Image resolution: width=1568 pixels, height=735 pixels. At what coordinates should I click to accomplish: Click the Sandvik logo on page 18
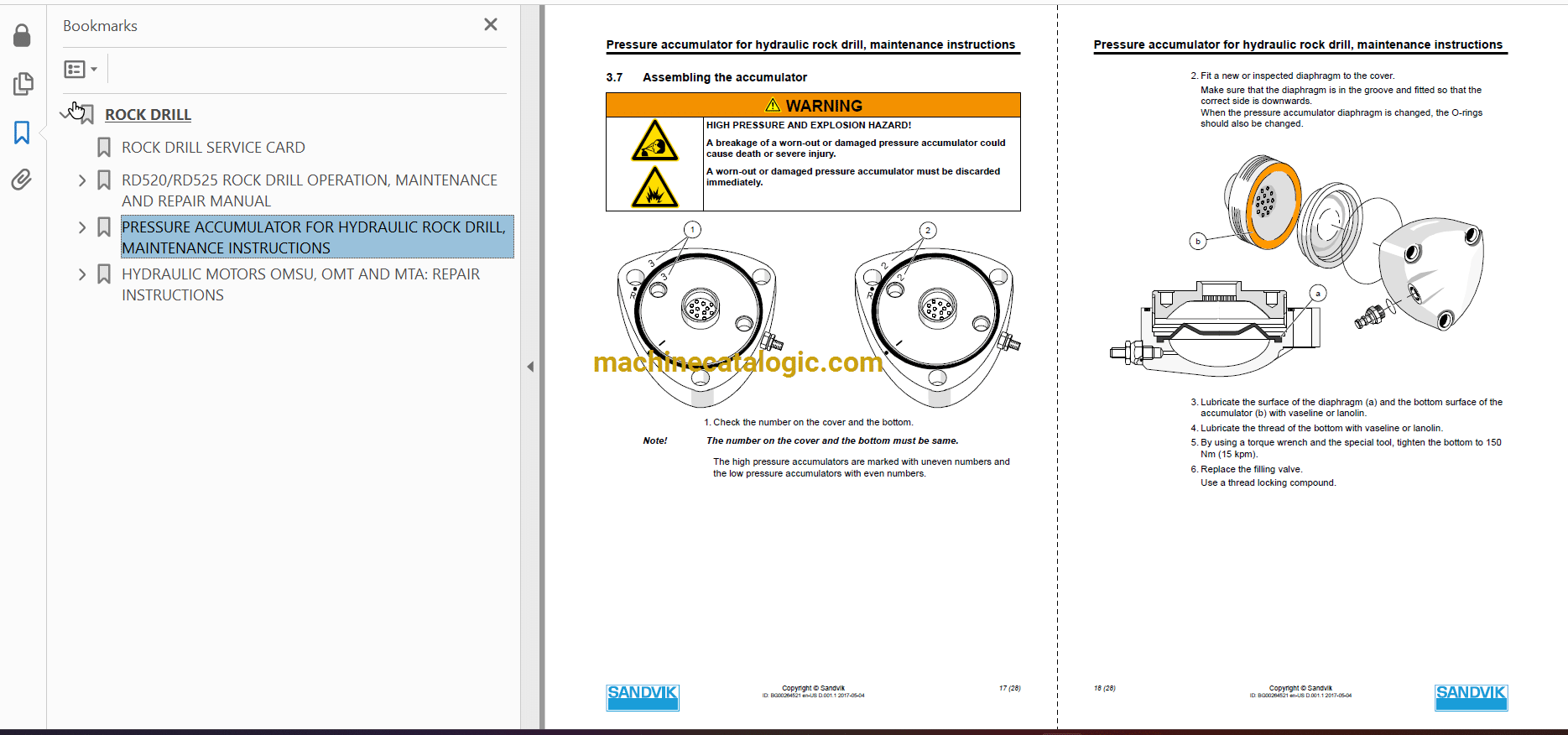(1472, 697)
